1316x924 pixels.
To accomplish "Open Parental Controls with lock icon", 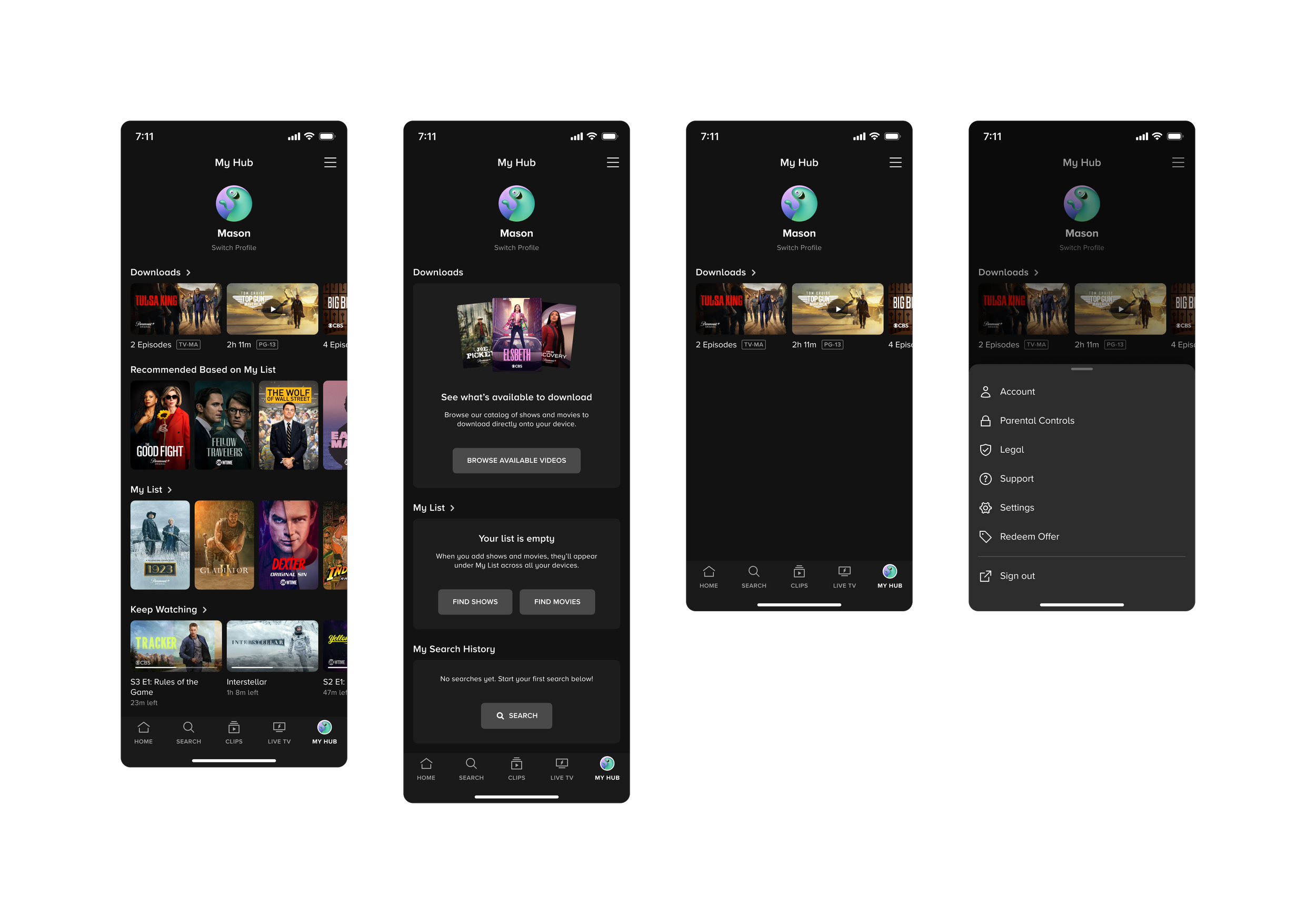I will point(1036,421).
